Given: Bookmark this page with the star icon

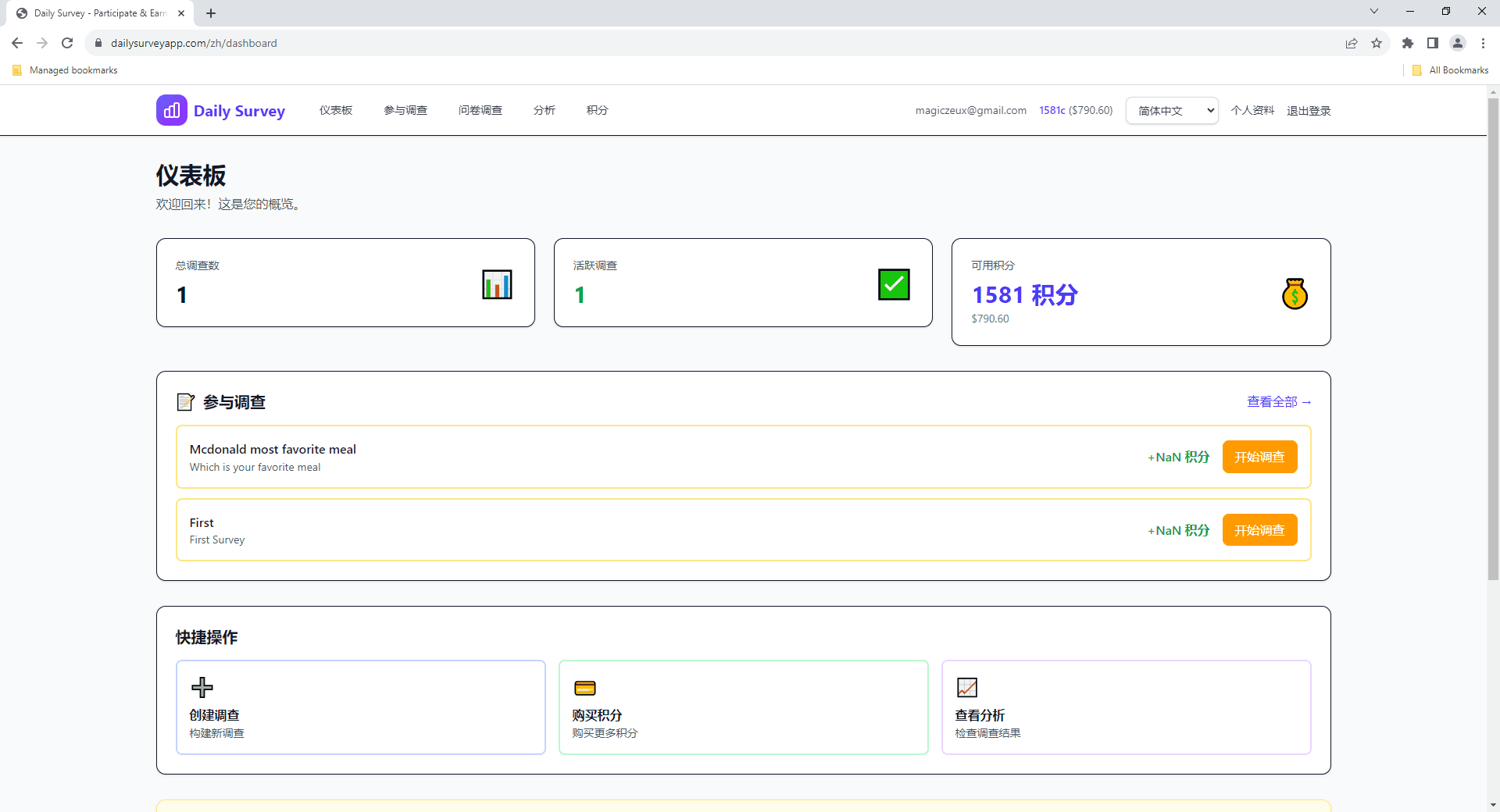Looking at the screenshot, I should [1377, 43].
